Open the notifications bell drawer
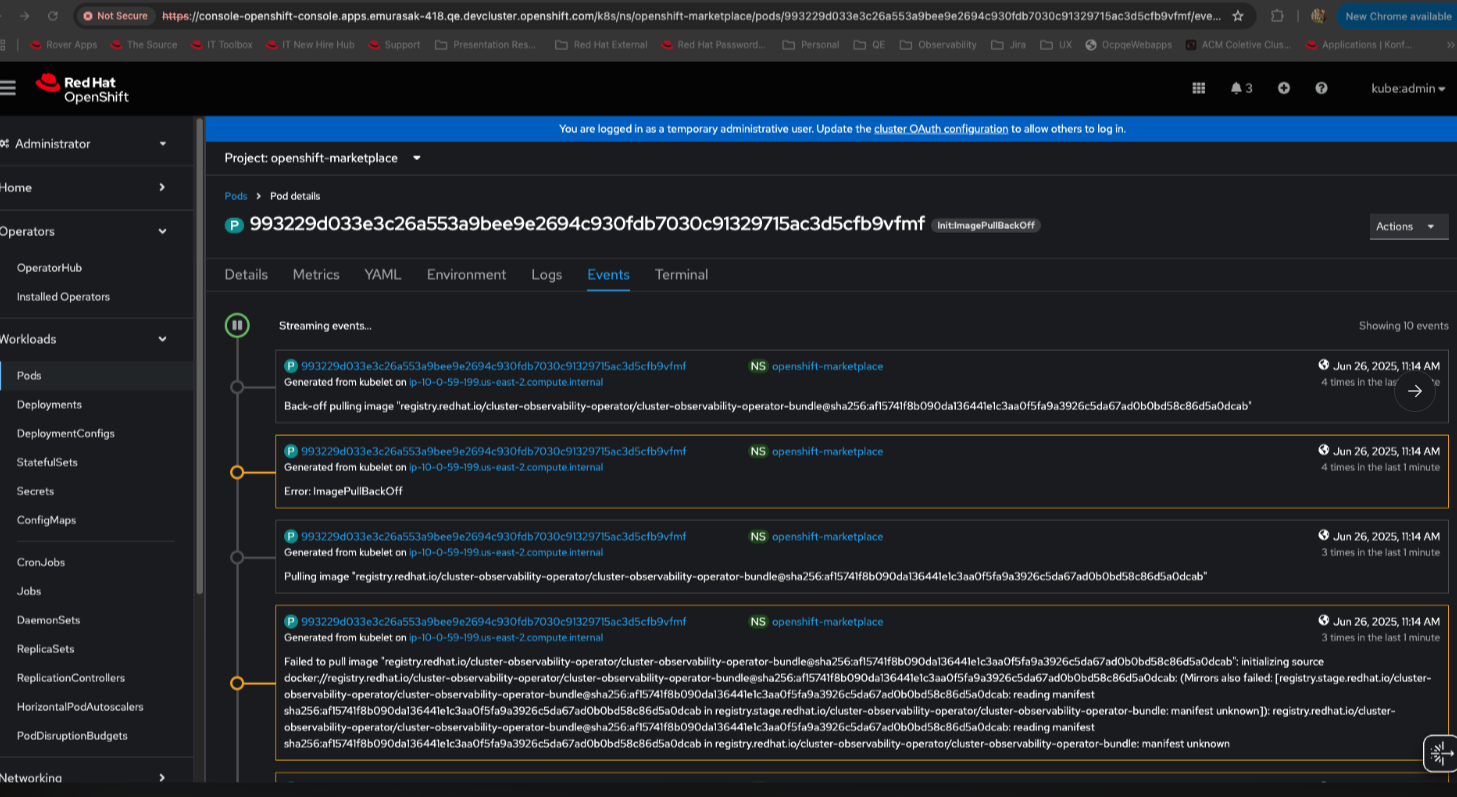 1241,88
